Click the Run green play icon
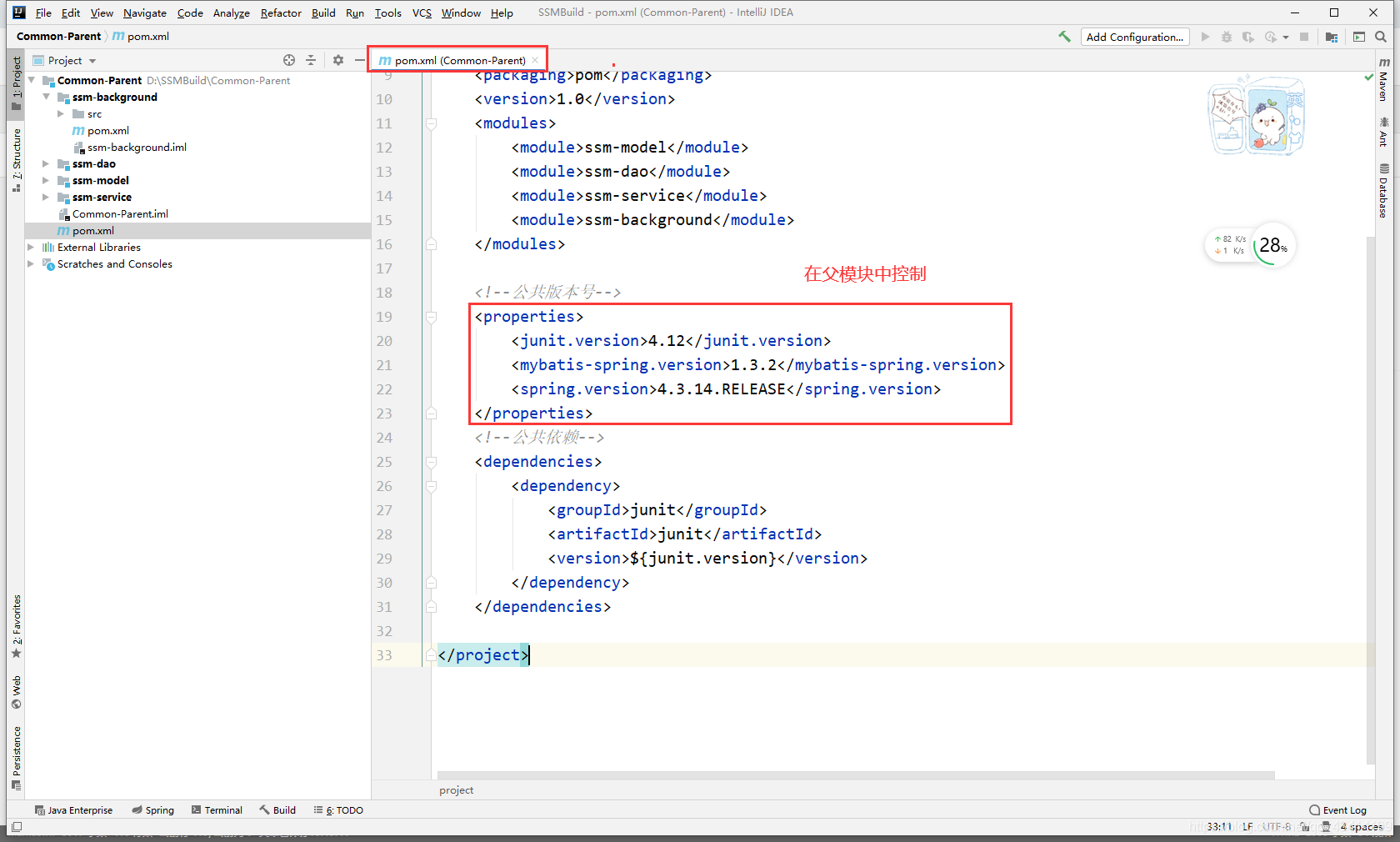 1205,37
